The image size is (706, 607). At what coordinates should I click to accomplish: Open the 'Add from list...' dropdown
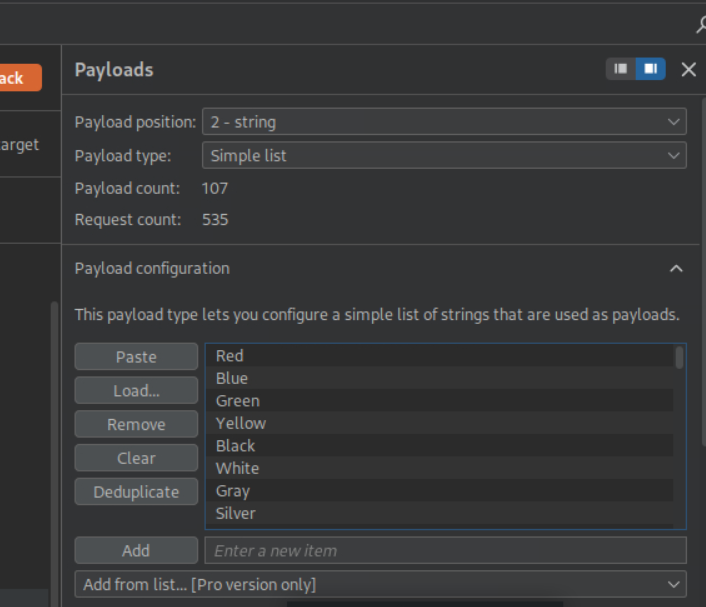tap(380, 584)
